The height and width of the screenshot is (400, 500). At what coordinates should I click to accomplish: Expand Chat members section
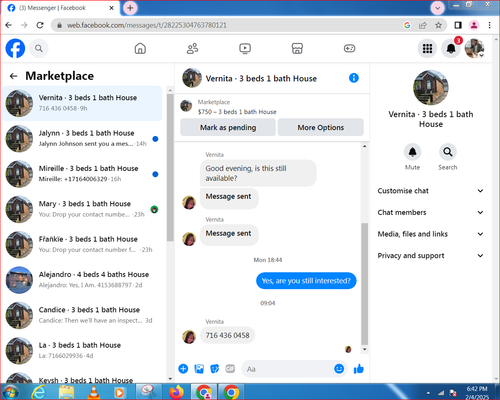coord(430,212)
